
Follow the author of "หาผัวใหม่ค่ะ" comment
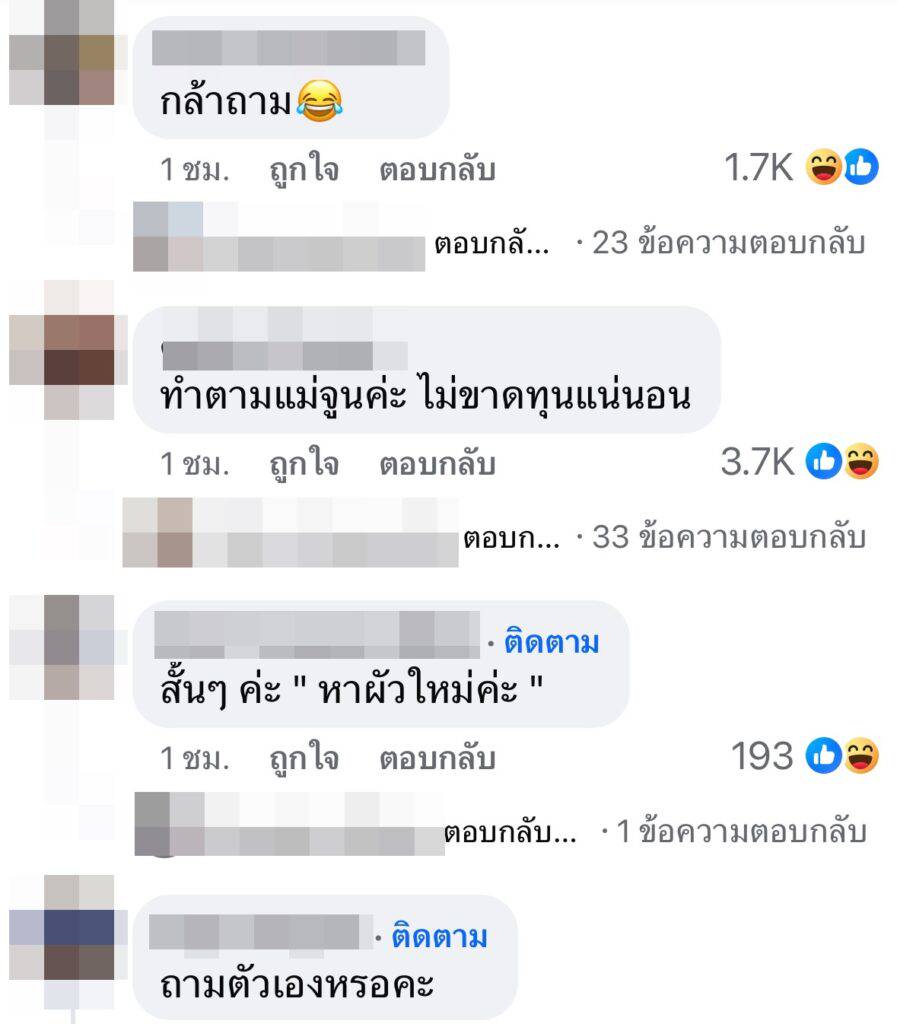click(552, 643)
